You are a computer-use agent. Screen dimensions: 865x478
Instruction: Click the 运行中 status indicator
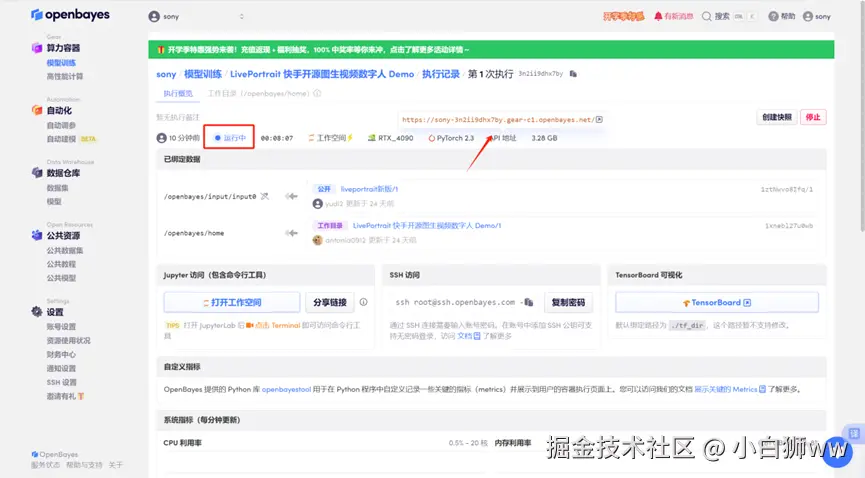click(x=229, y=137)
